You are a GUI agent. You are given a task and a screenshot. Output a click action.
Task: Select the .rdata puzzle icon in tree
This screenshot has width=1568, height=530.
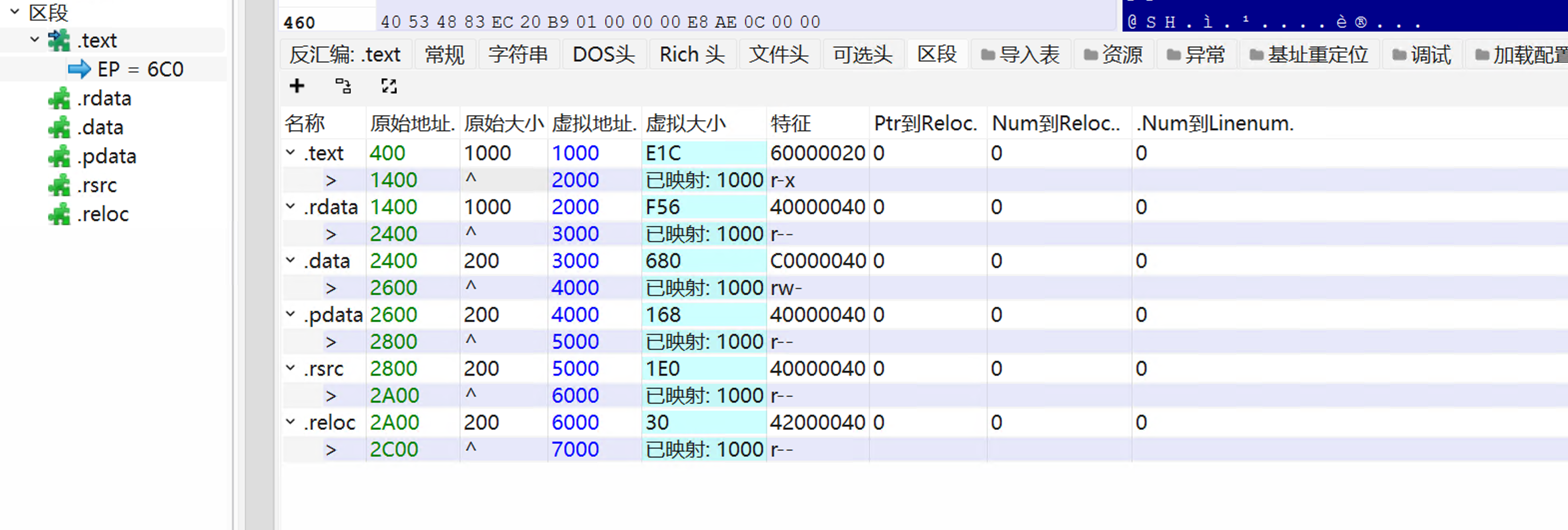[59, 99]
